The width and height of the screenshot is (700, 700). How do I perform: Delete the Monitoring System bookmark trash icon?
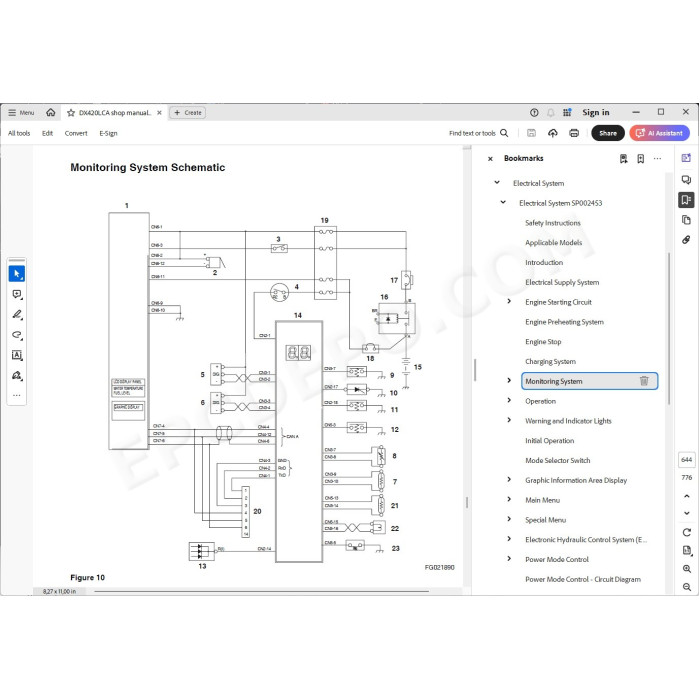click(x=644, y=381)
